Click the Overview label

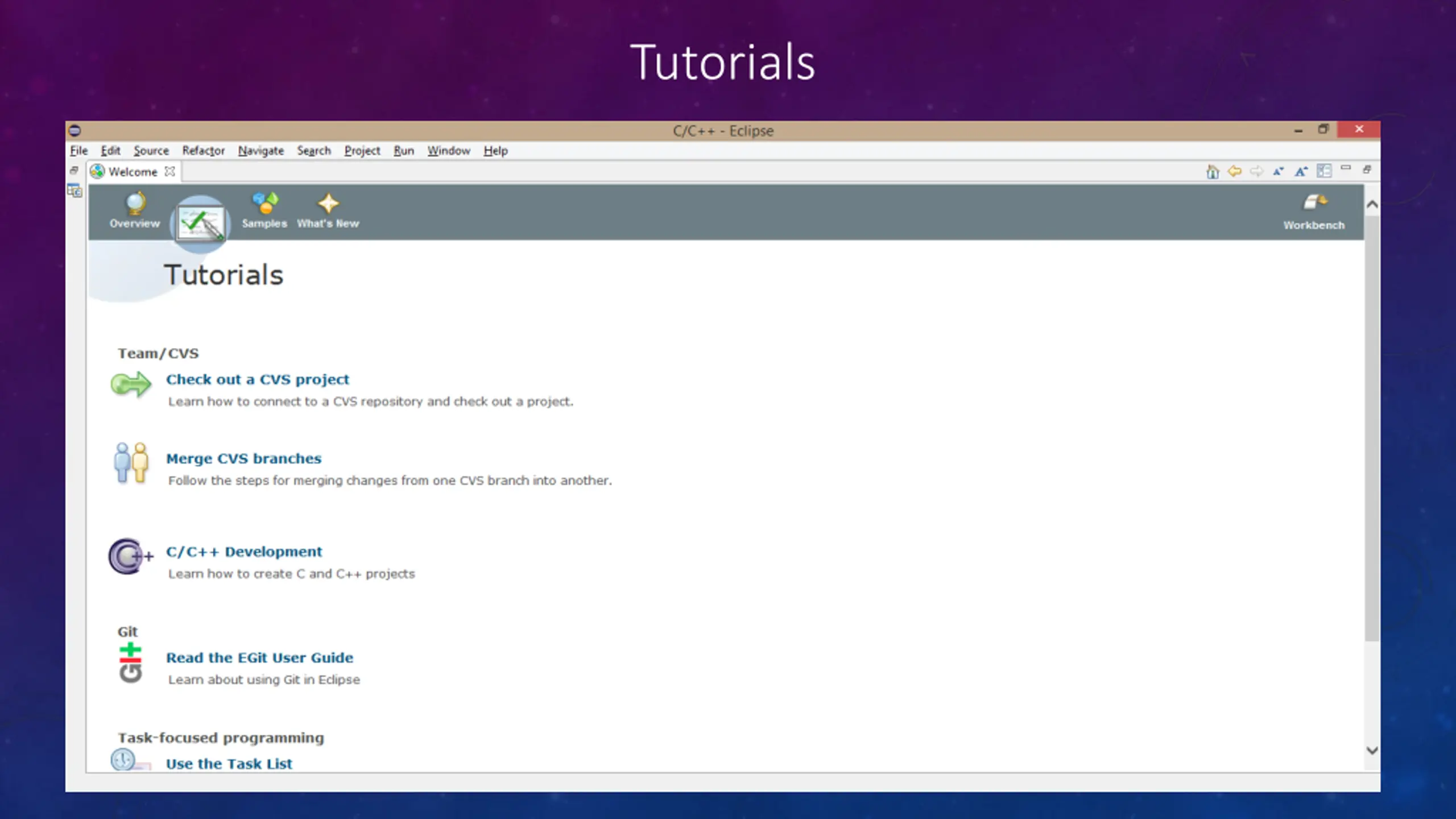(135, 224)
